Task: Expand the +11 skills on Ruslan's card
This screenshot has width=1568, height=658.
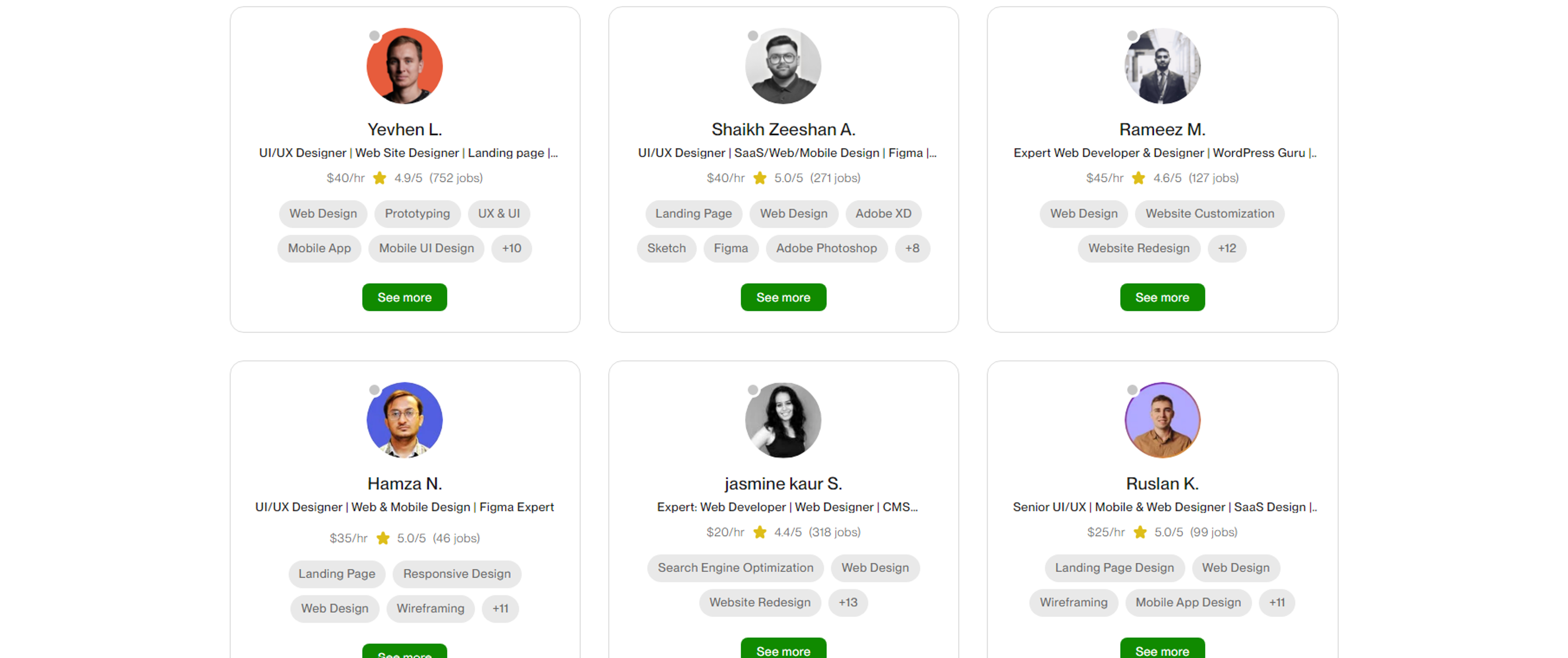Action: (x=1276, y=602)
